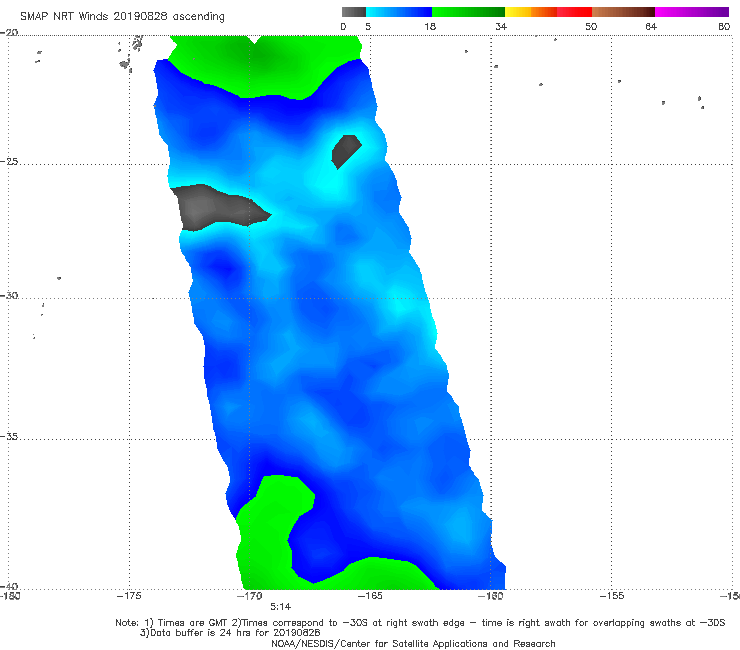Click the '5' label under the color bar
The image size is (740, 650).
(368, 26)
